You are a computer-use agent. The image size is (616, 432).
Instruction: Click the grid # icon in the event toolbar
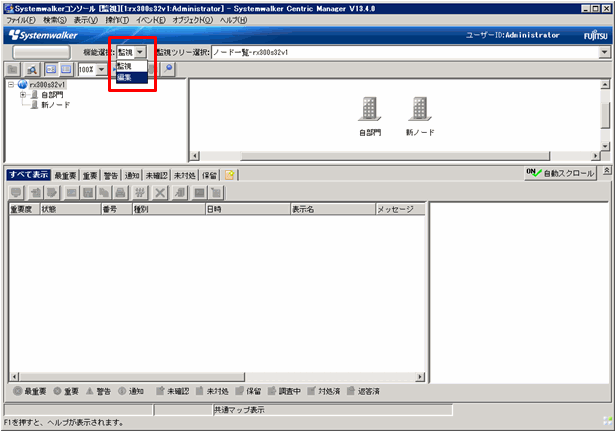pyautogui.click(x=139, y=193)
